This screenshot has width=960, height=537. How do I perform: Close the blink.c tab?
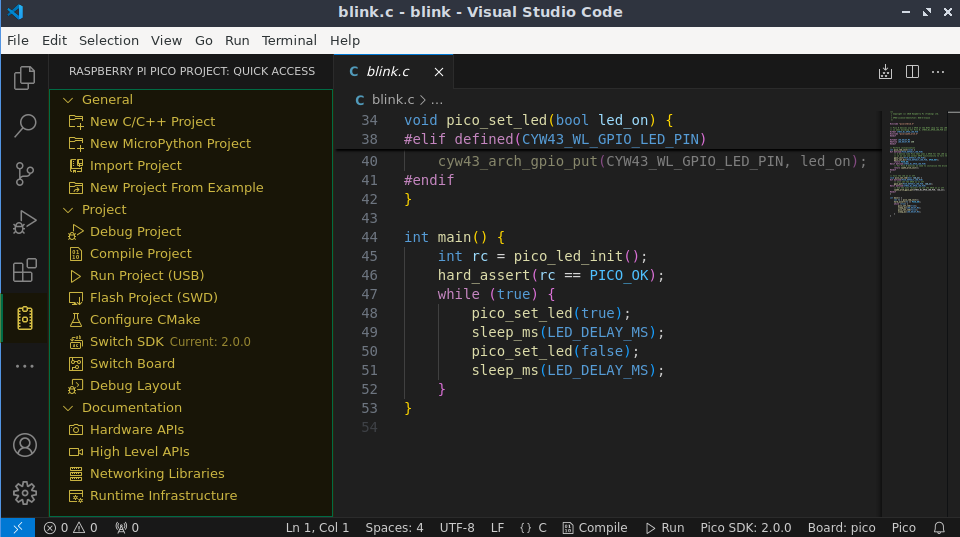pos(439,72)
